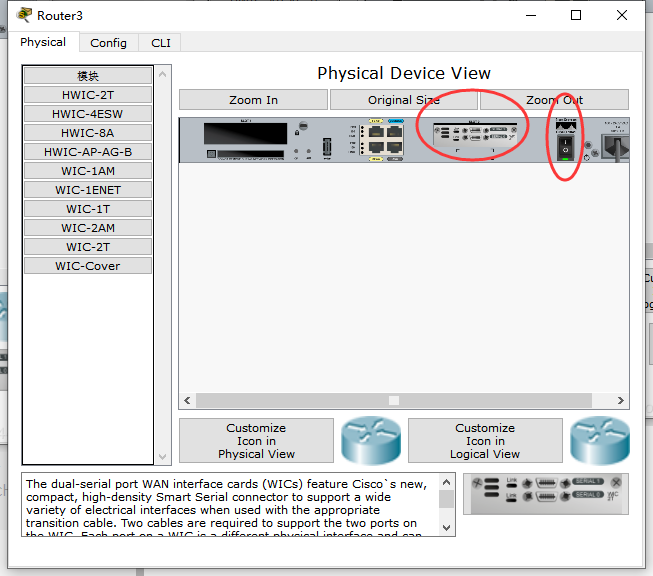Click the Zoom In button
The image size is (653, 576).
tap(253, 100)
